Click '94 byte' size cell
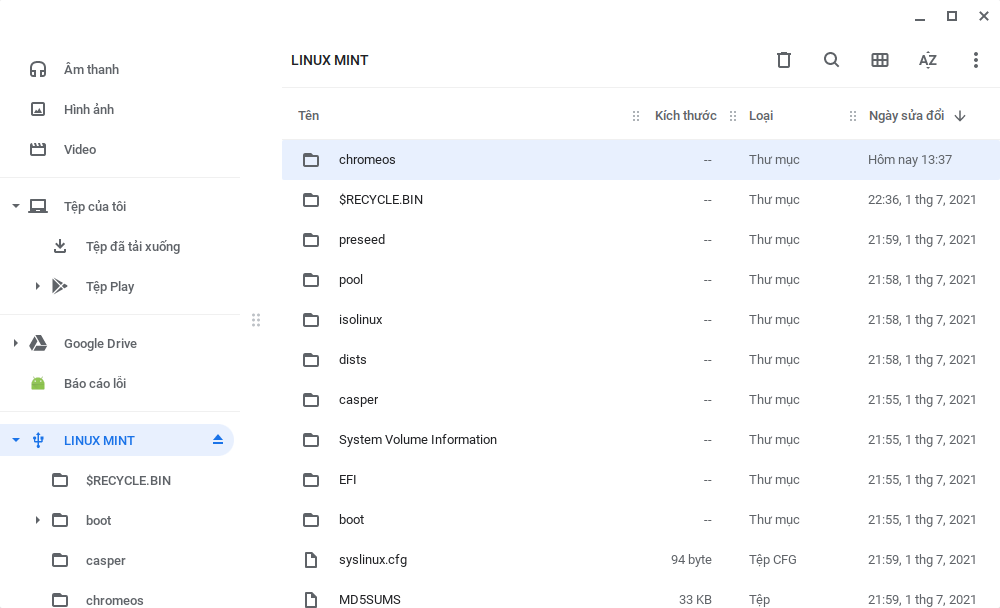This screenshot has width=1000, height=608. [x=691, y=560]
